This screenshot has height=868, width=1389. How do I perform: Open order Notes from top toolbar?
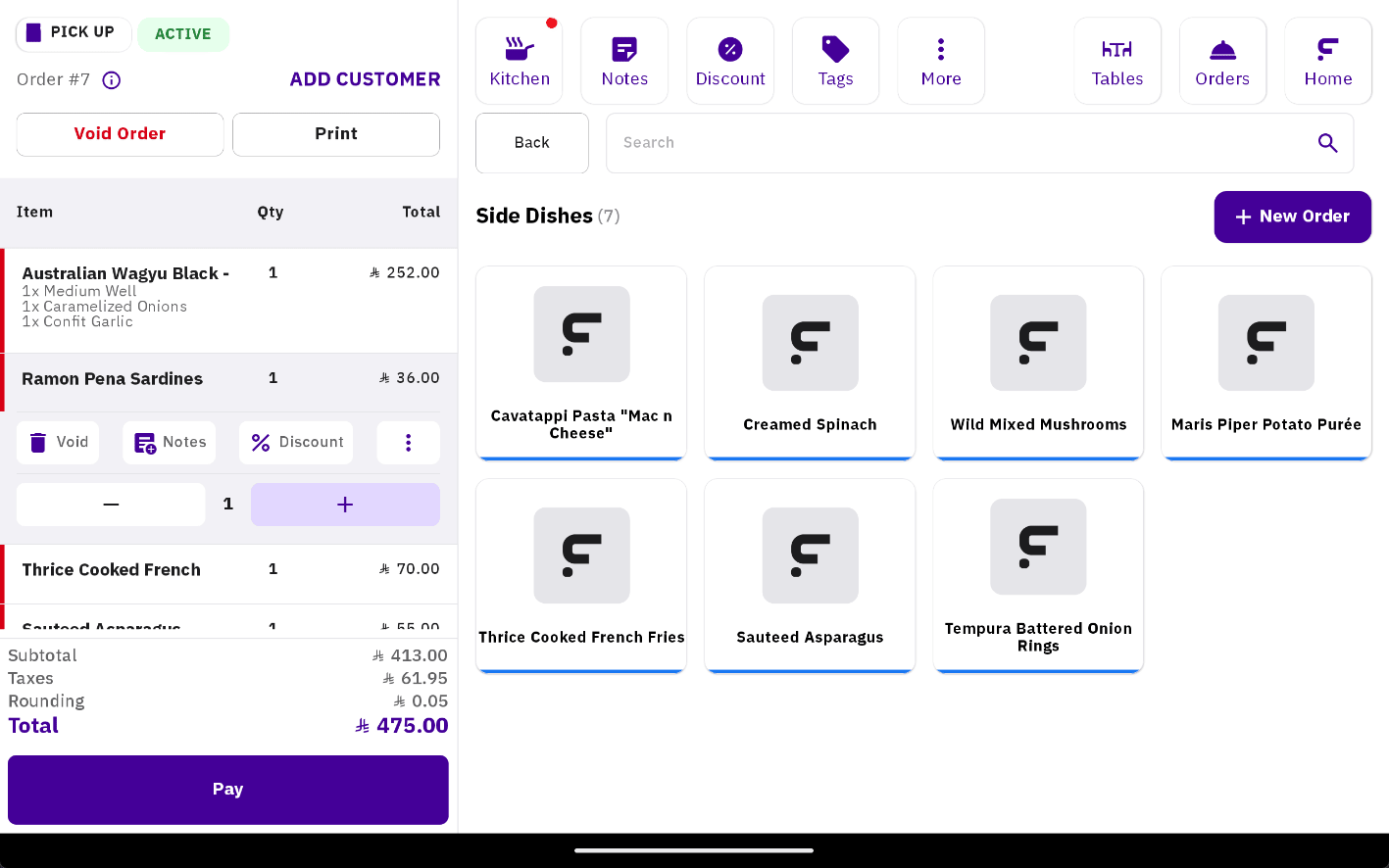pyautogui.click(x=624, y=61)
